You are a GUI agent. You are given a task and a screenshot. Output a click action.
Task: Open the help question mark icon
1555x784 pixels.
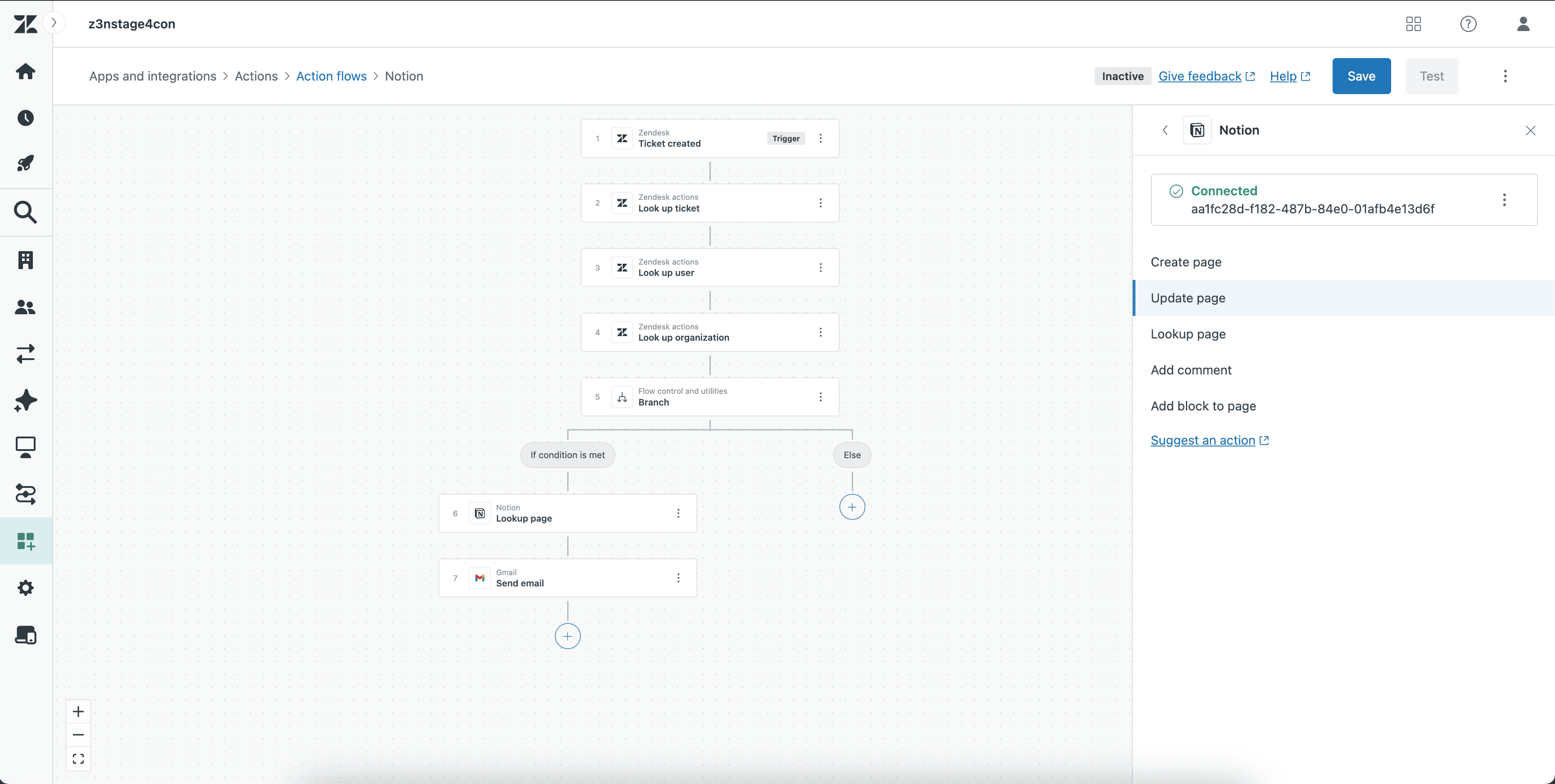coord(1468,23)
